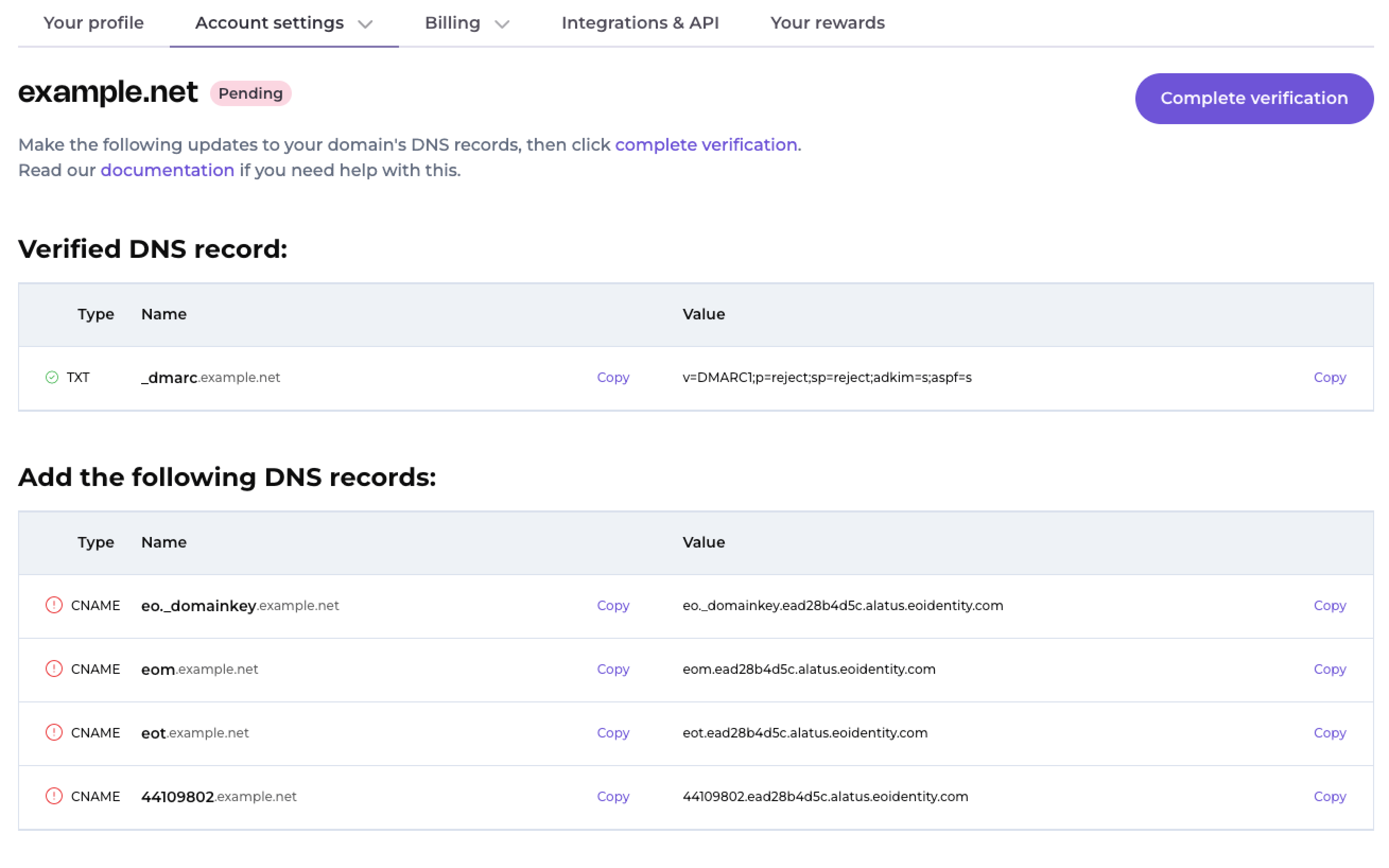Open the Your profile tab
The image size is (1389, 868).
tap(93, 23)
